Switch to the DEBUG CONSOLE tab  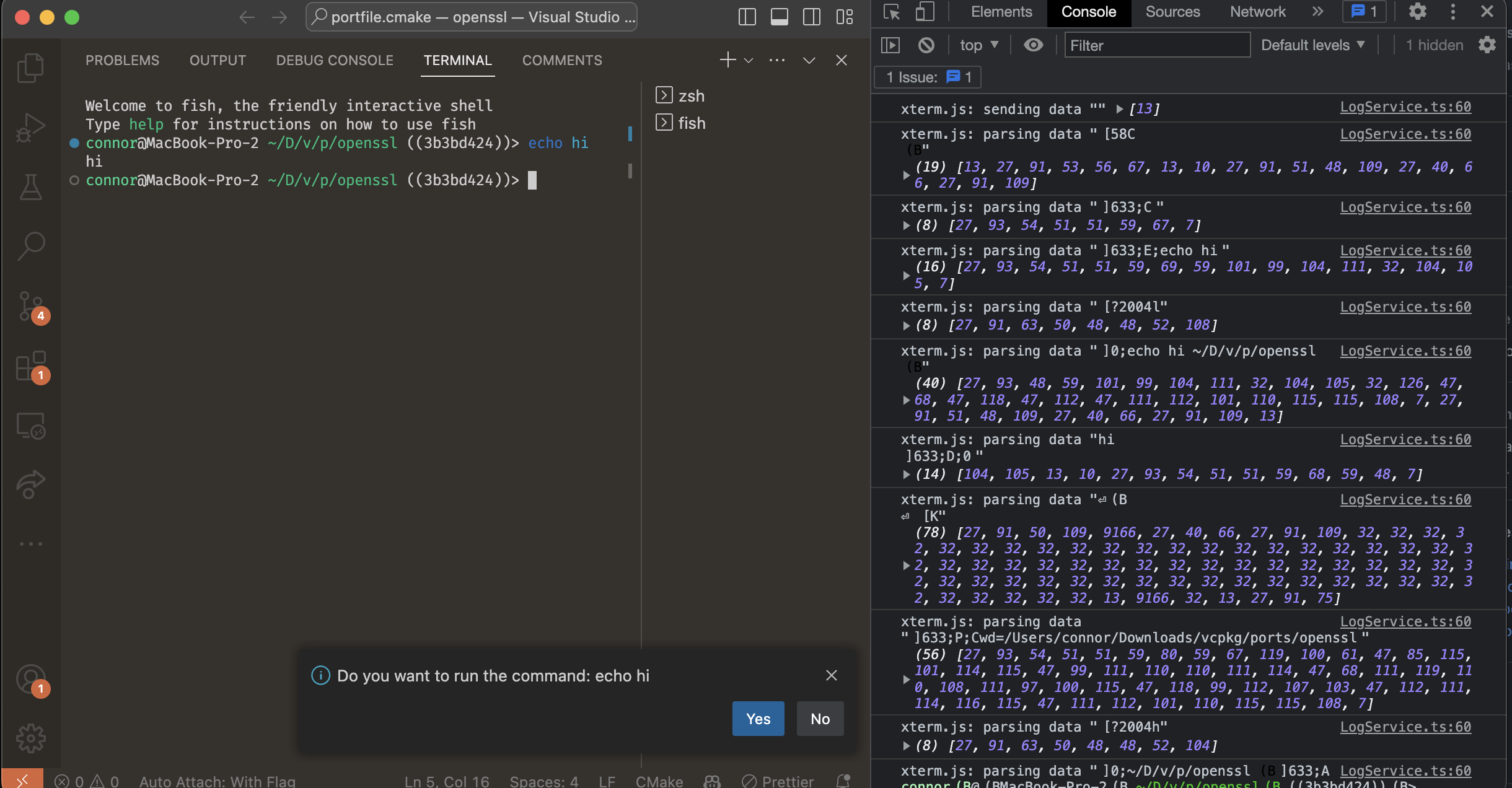334,59
